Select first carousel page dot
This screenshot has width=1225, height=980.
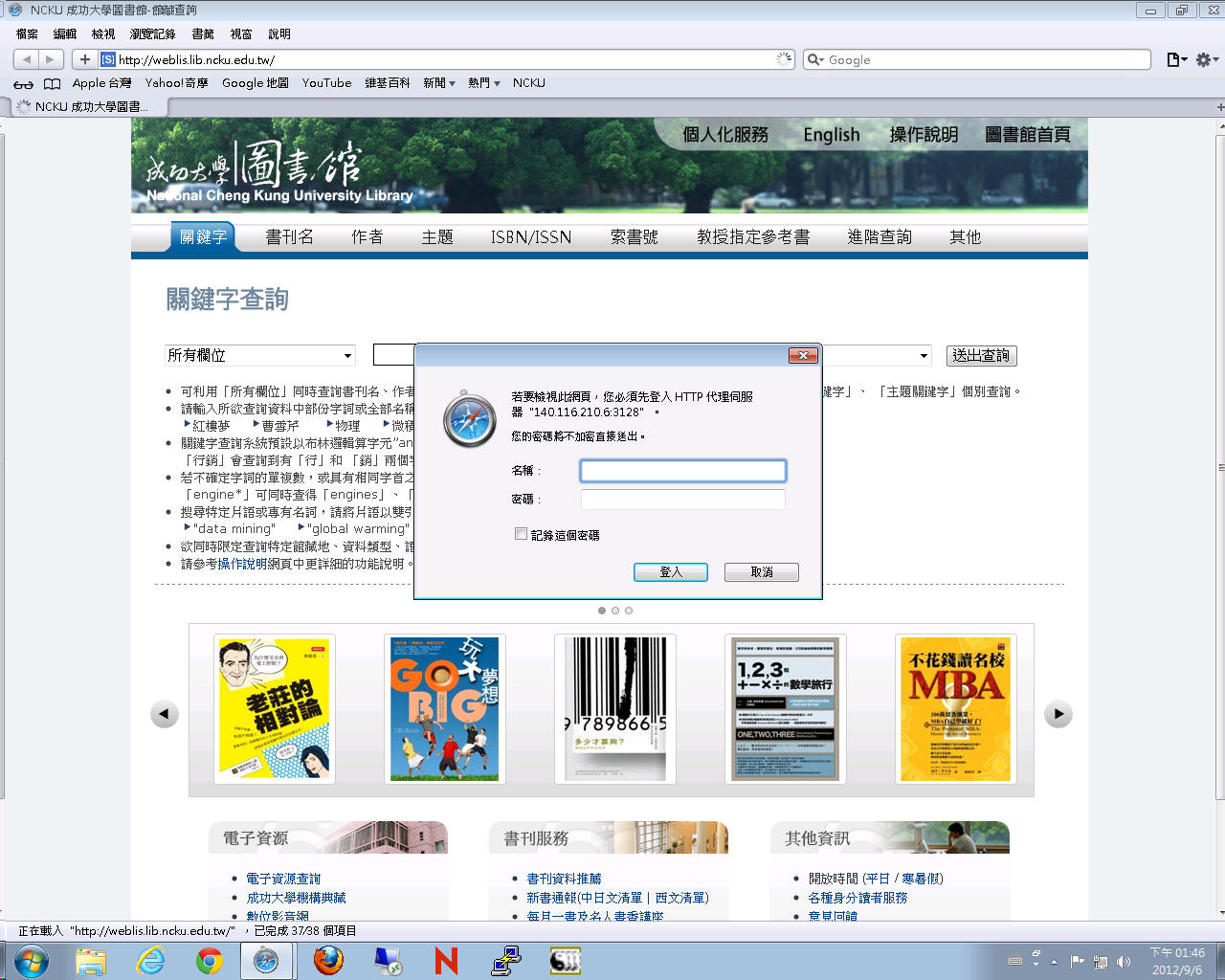pyautogui.click(x=602, y=611)
